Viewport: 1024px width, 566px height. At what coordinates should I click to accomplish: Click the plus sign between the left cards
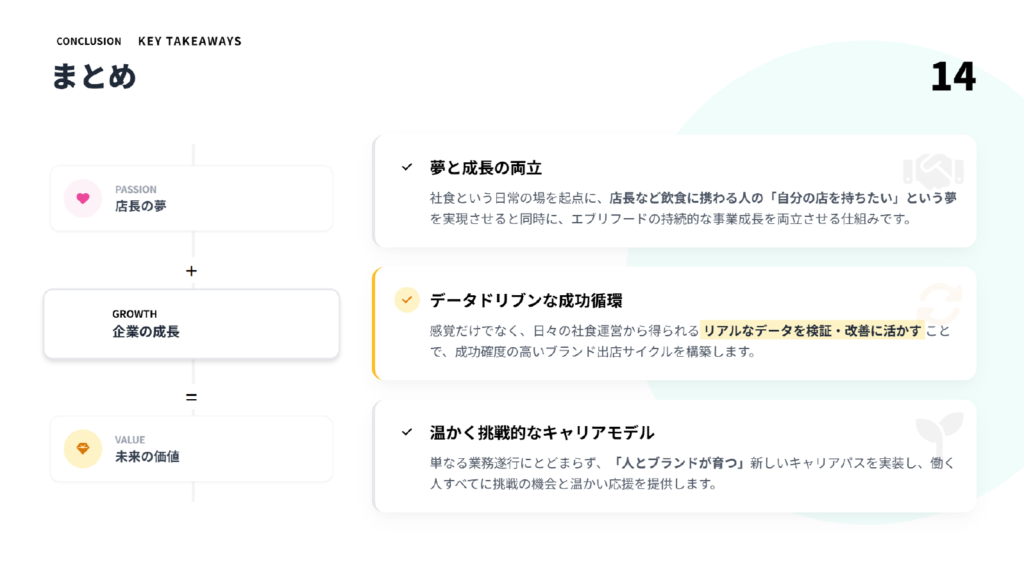pyautogui.click(x=192, y=271)
